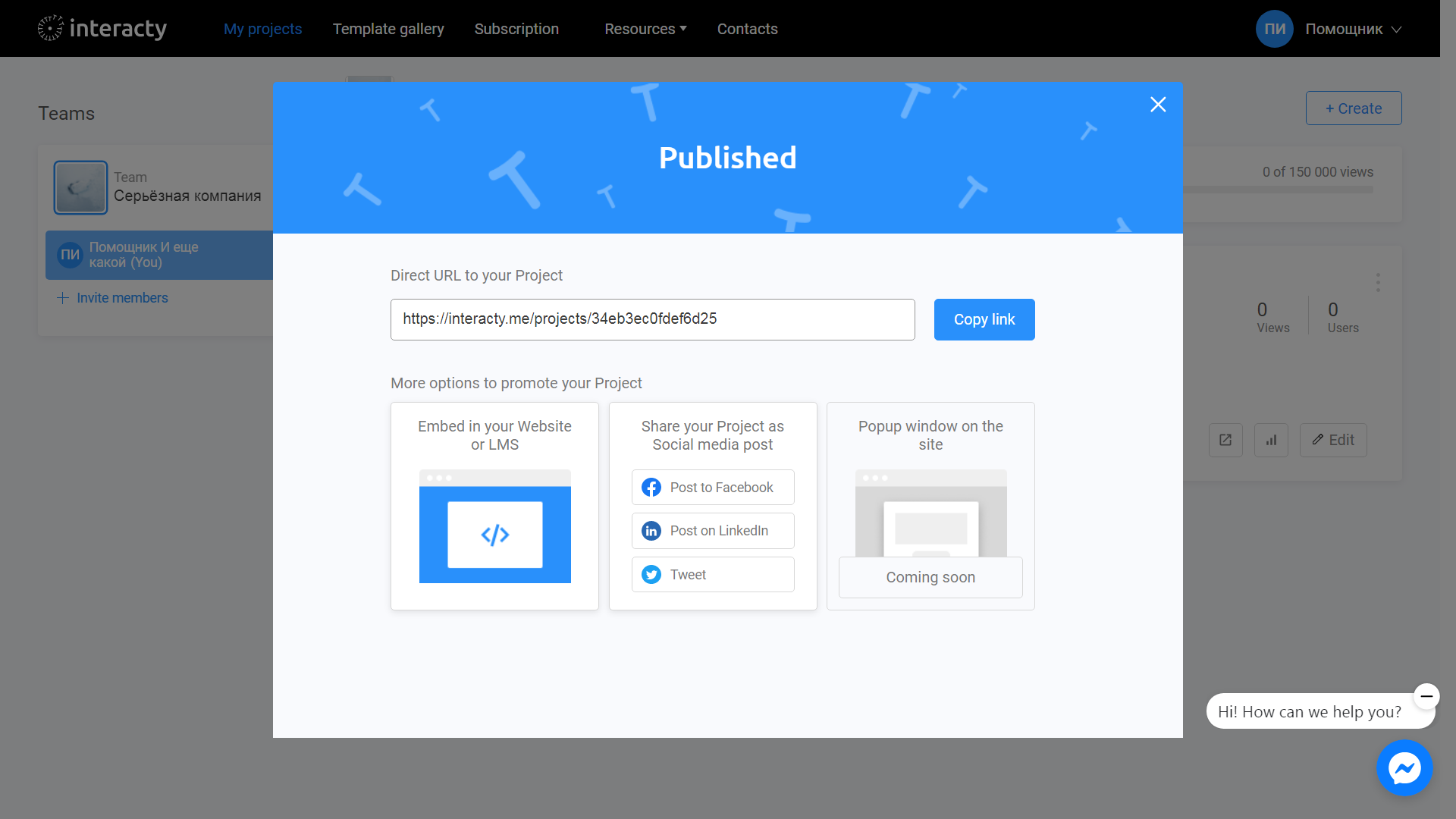Close the Published modal dialog

pos(1158,104)
